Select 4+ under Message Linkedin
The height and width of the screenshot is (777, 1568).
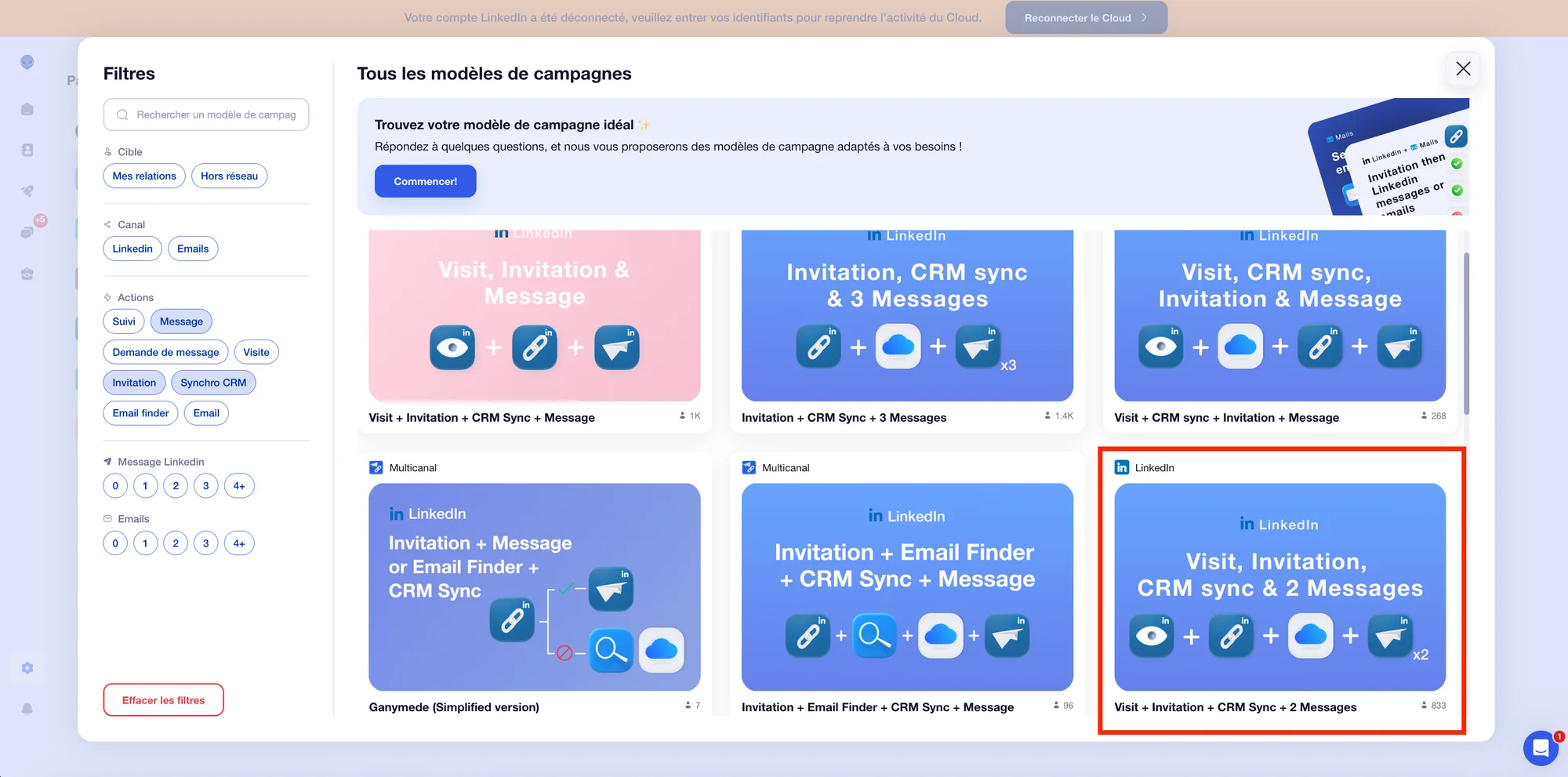[x=239, y=486]
